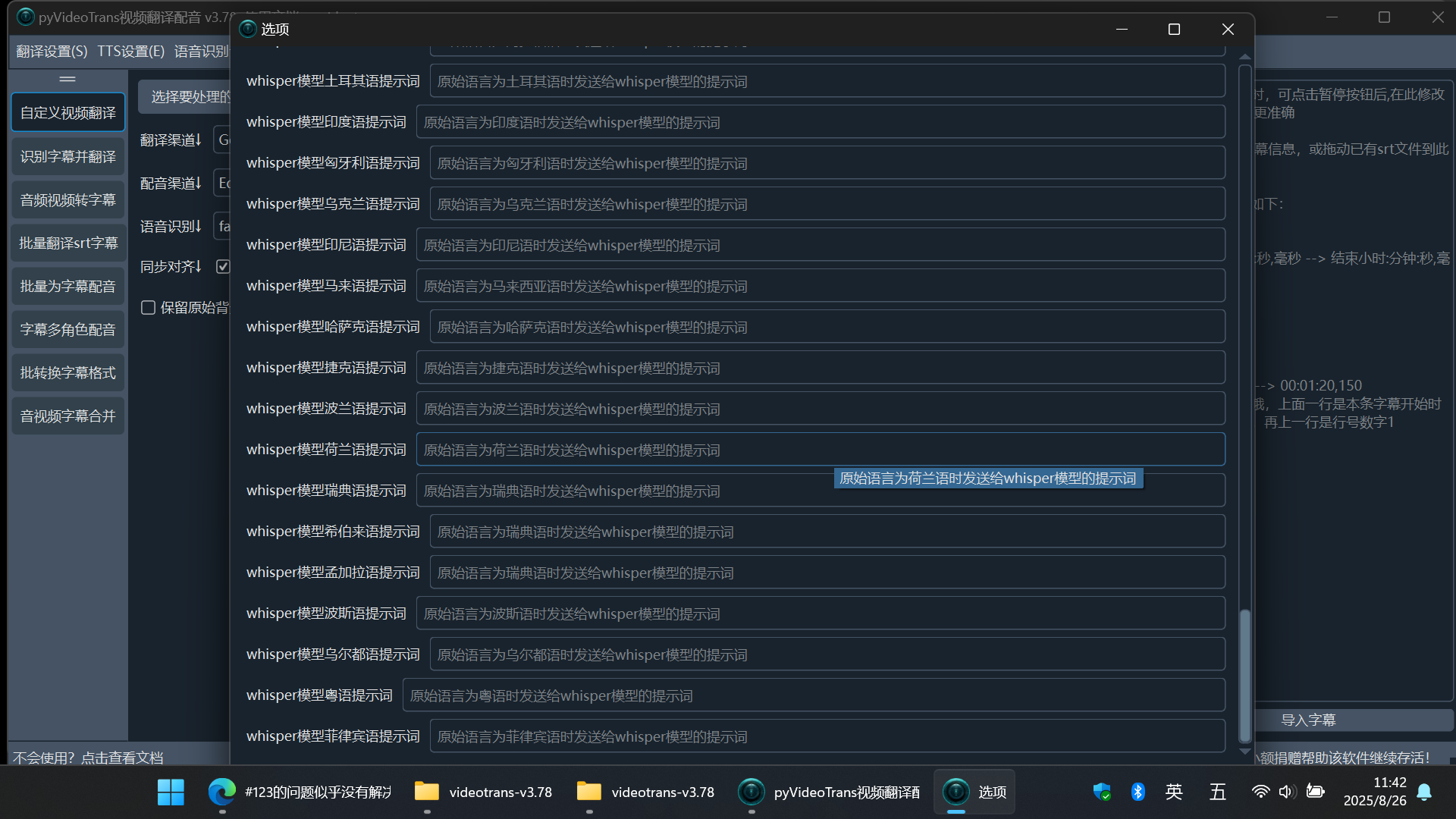Click the 选项 taskbar item
The width and height of the screenshot is (1456, 819).
tap(975, 792)
